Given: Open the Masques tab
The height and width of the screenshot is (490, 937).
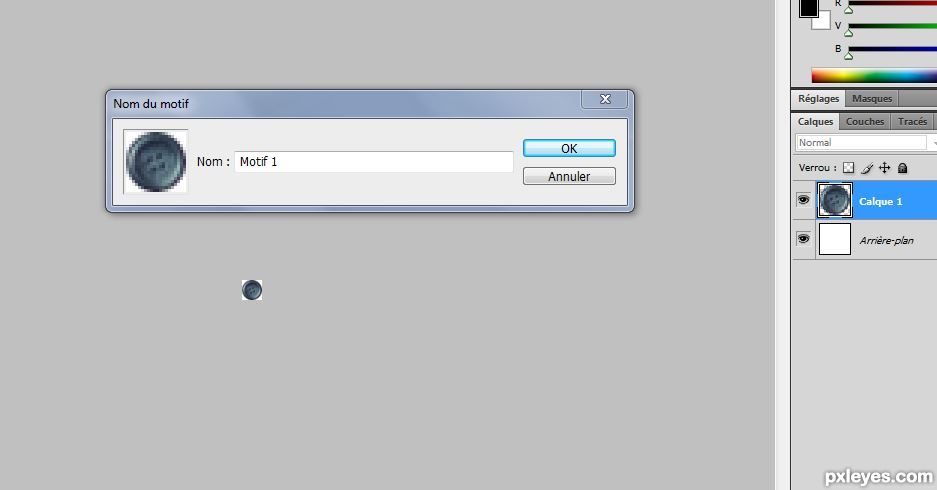Looking at the screenshot, I should pyautogui.click(x=872, y=99).
